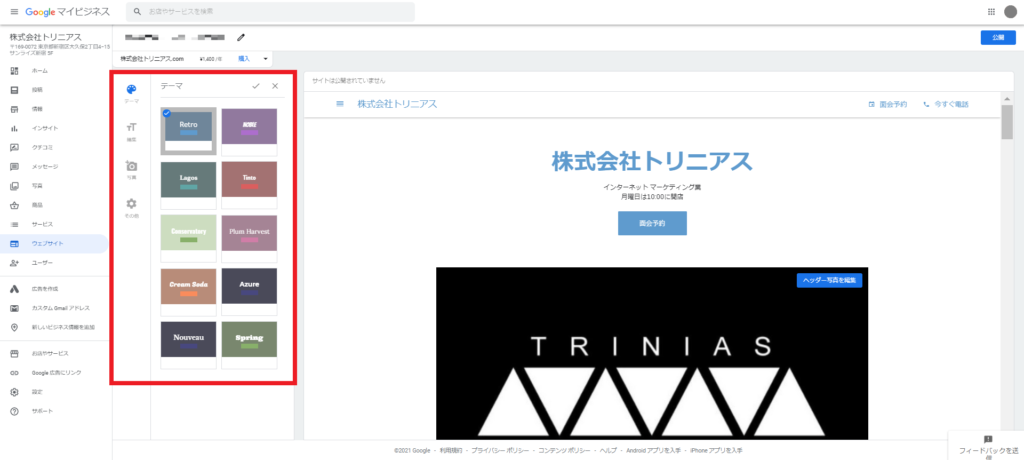
Task: Open the preview site's hamburger menu
Action: pos(340,104)
